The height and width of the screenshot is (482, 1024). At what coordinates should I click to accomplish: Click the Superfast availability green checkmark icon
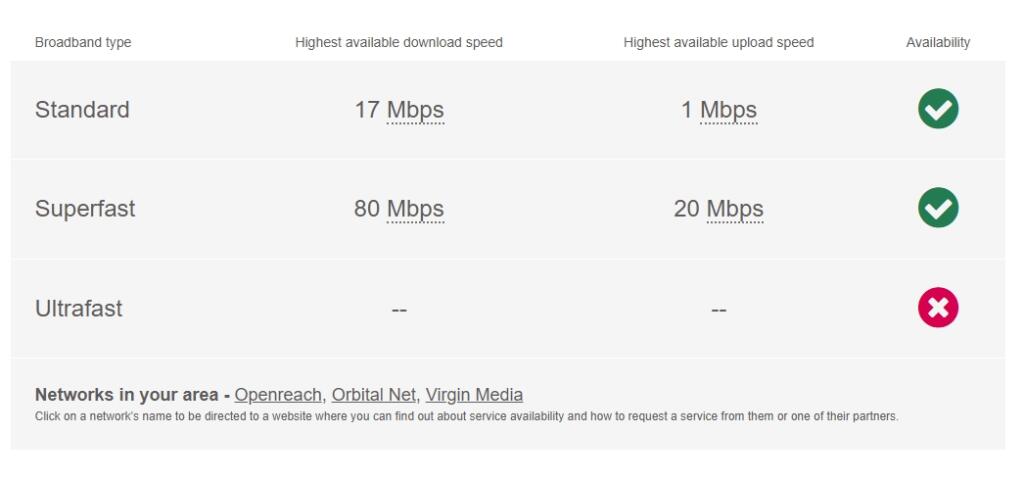pos(938,208)
